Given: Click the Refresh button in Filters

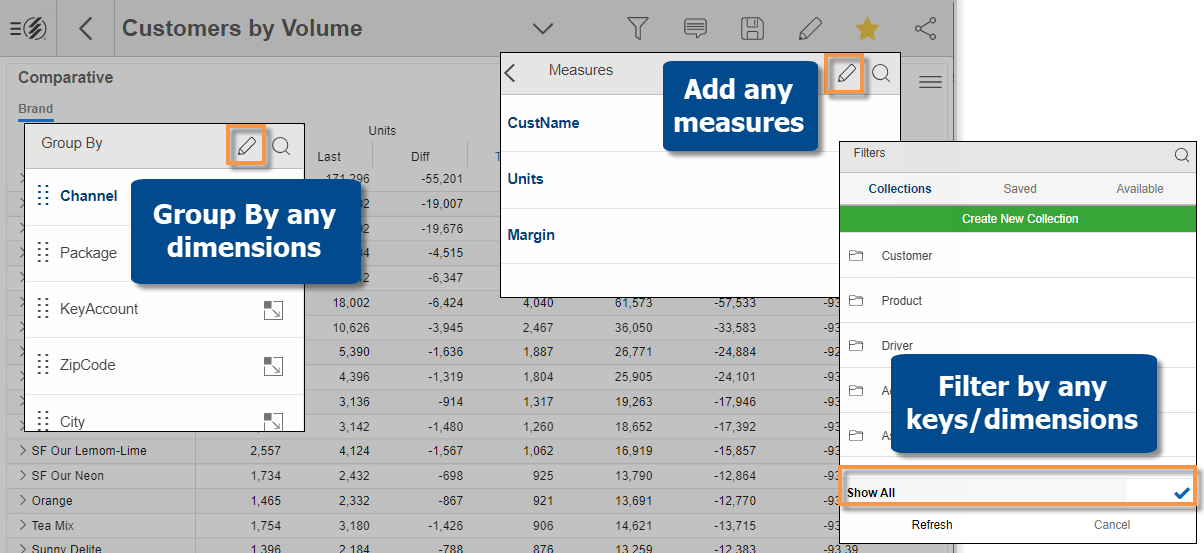Looking at the screenshot, I should pyautogui.click(x=931, y=525).
